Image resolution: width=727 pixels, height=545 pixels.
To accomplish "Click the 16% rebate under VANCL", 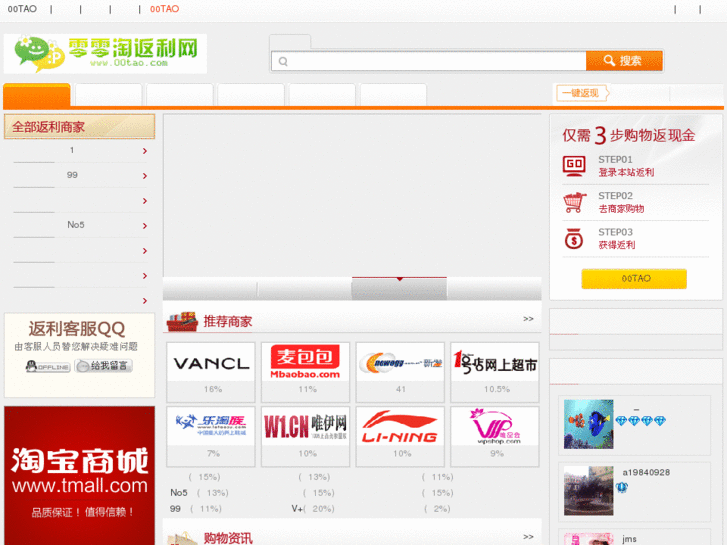I will click(213, 389).
